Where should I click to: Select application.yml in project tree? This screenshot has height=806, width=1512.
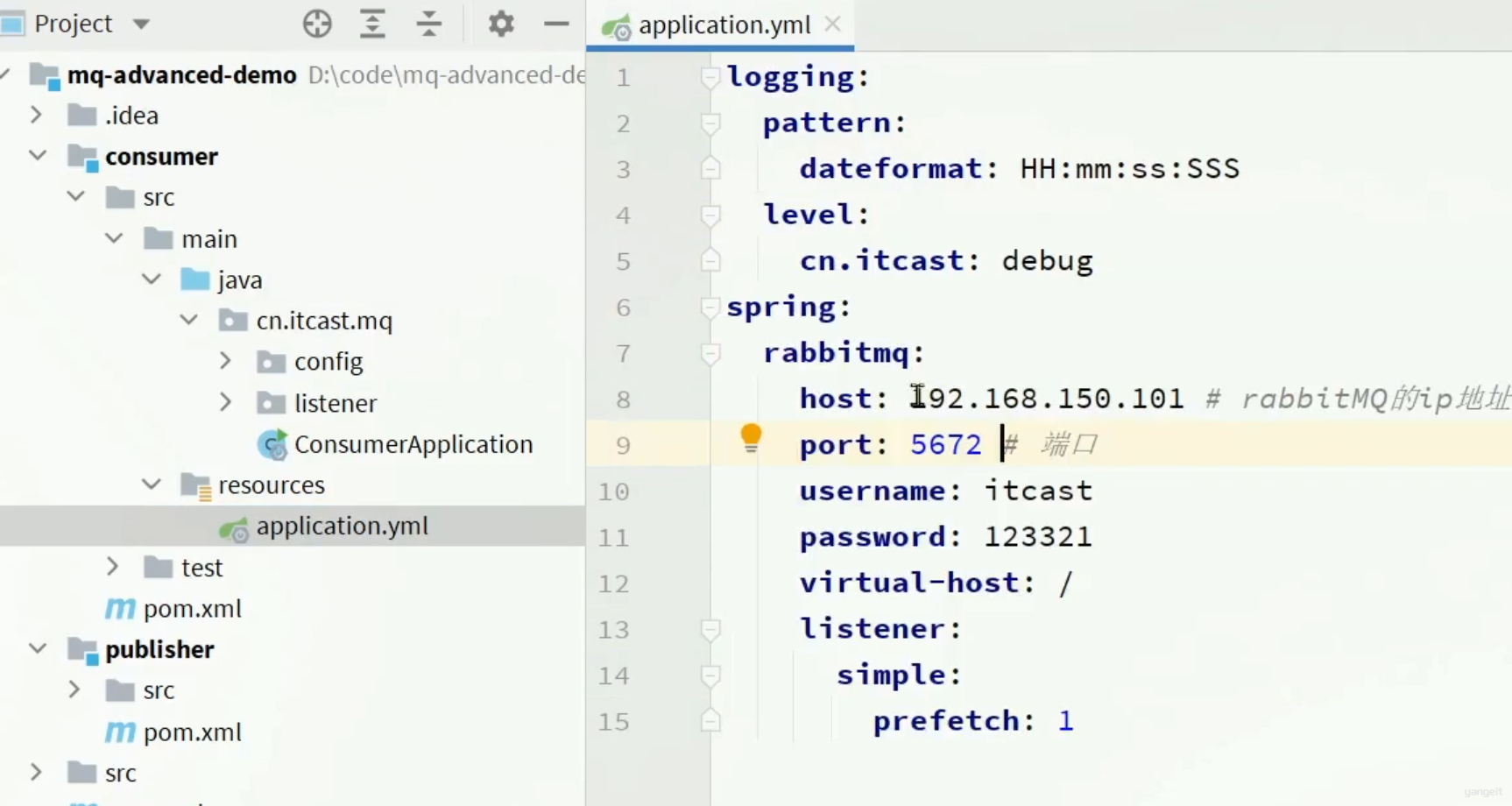342,526
